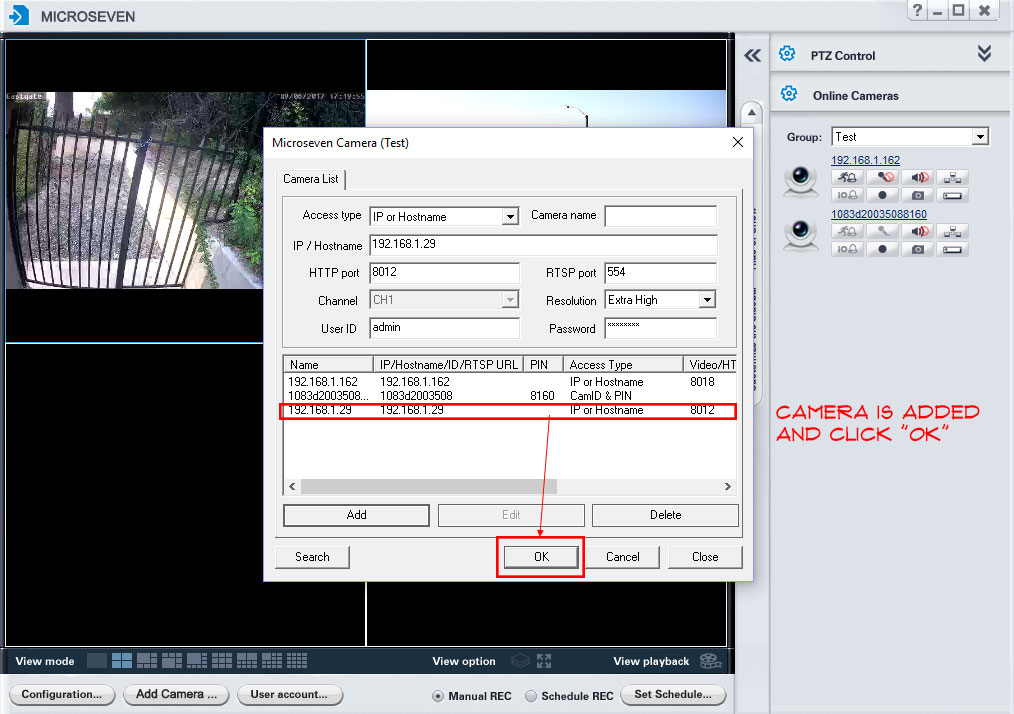This screenshot has width=1014, height=714.
Task: Open camera link 192.168.1.162
Action: [x=865, y=160]
